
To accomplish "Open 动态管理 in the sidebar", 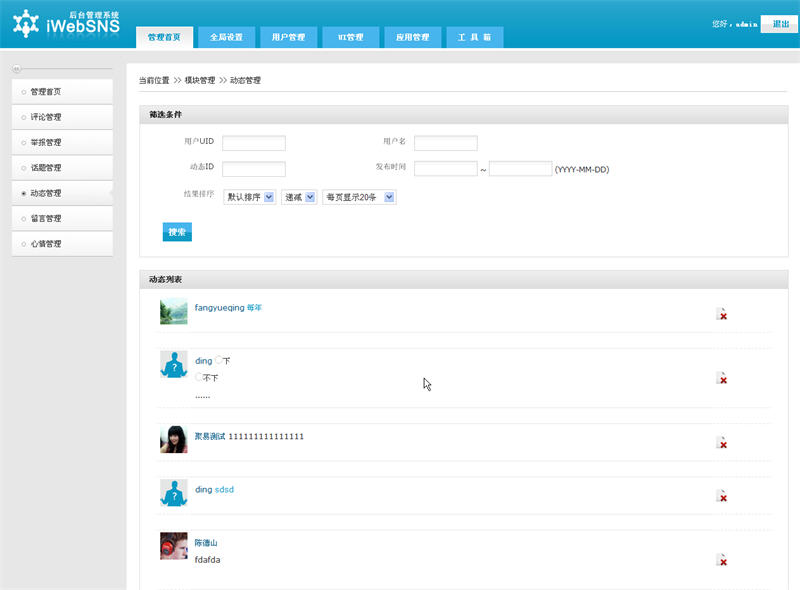I will pos(62,193).
